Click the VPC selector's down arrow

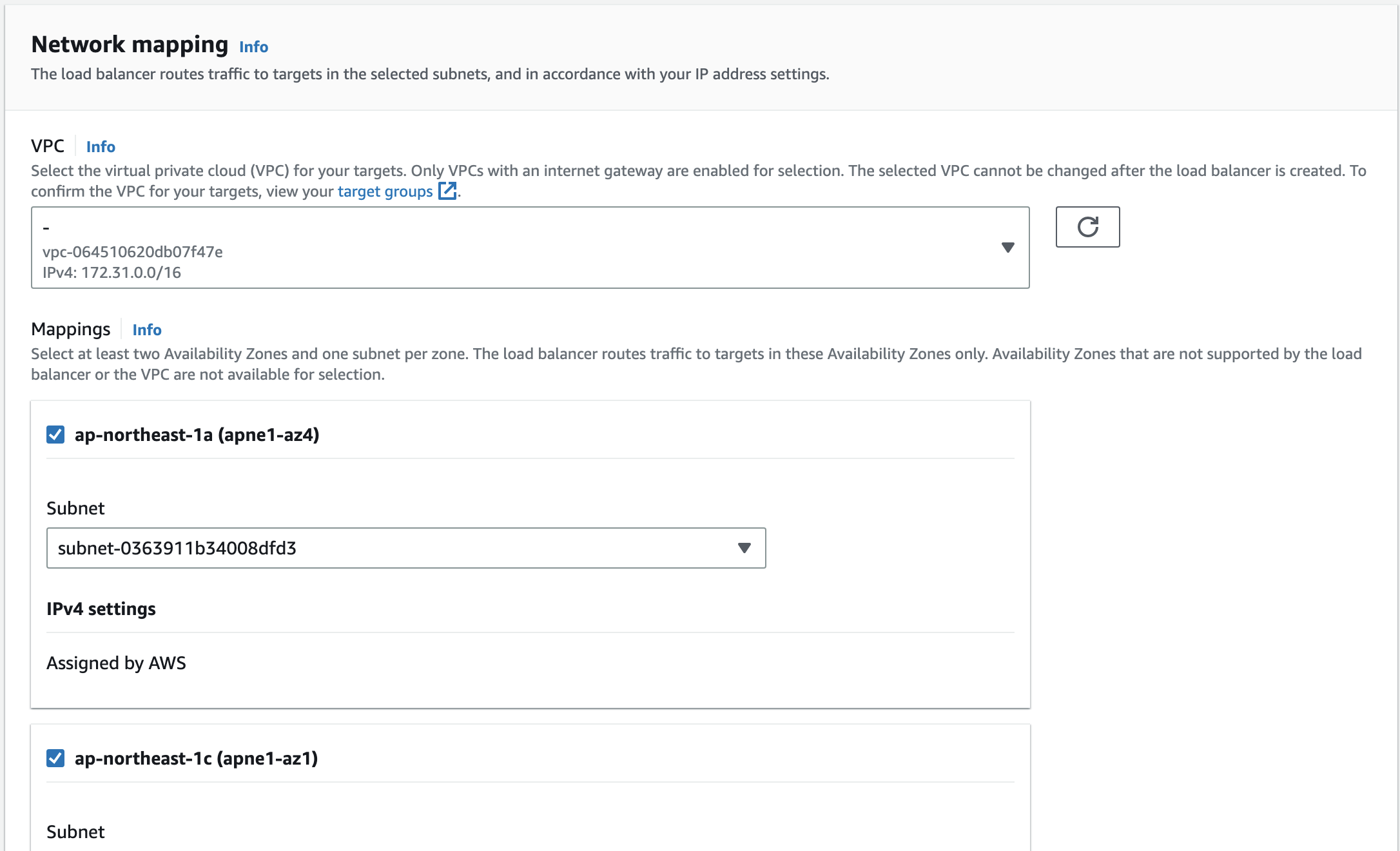[x=1007, y=248]
